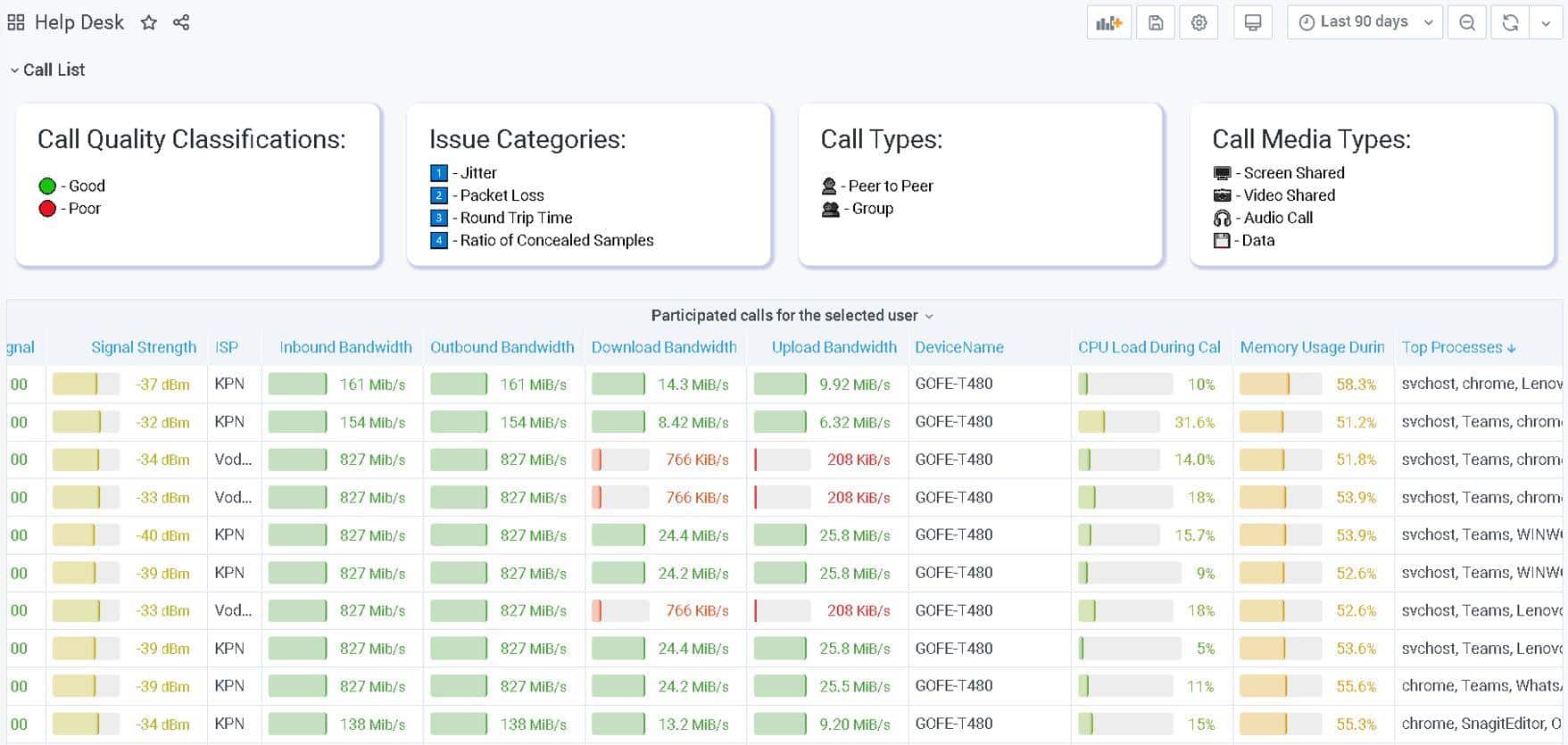Refresh the dashboard
The width and height of the screenshot is (1568, 745).
click(1510, 23)
